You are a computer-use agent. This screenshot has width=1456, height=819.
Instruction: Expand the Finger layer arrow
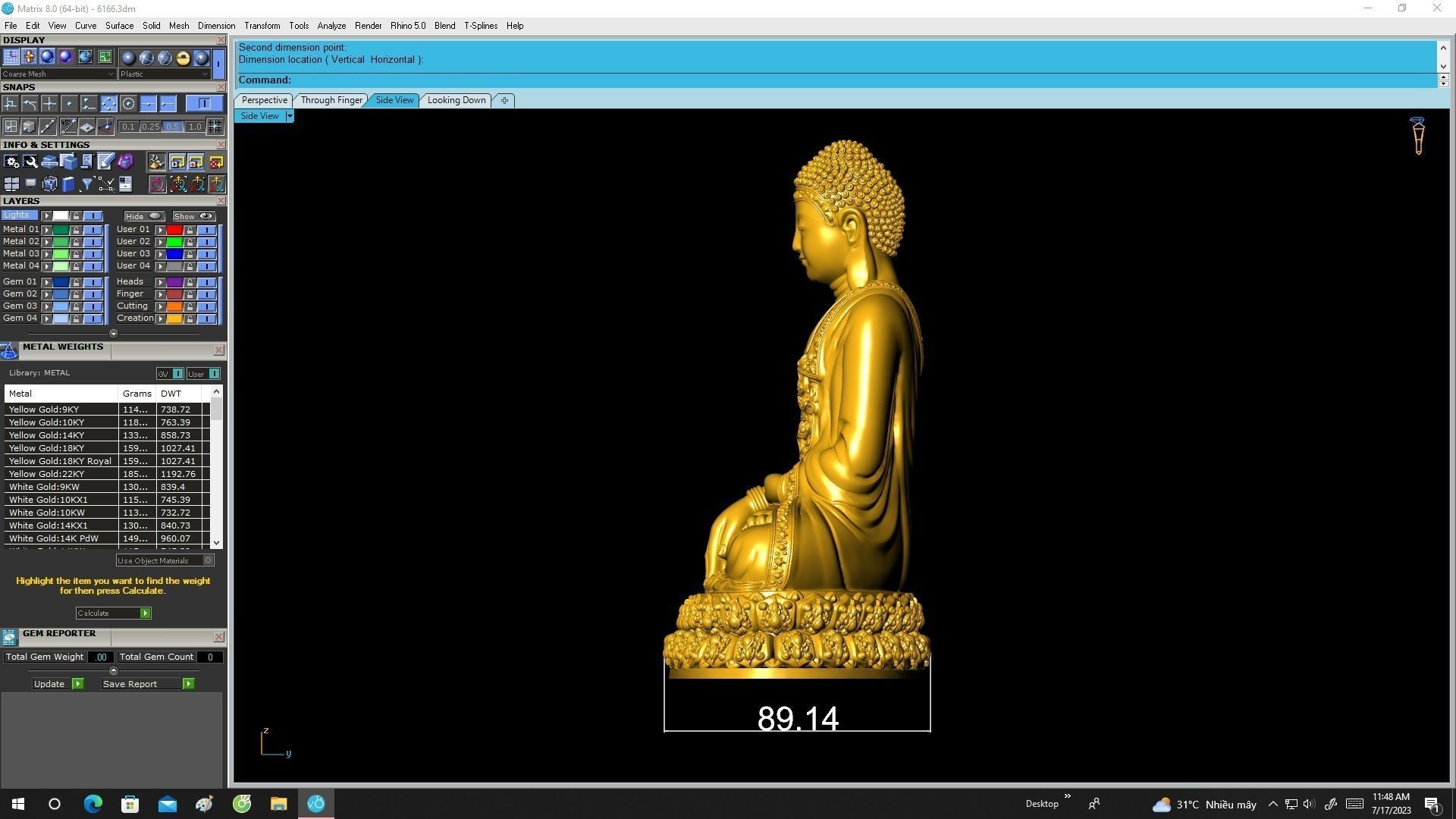(x=160, y=294)
